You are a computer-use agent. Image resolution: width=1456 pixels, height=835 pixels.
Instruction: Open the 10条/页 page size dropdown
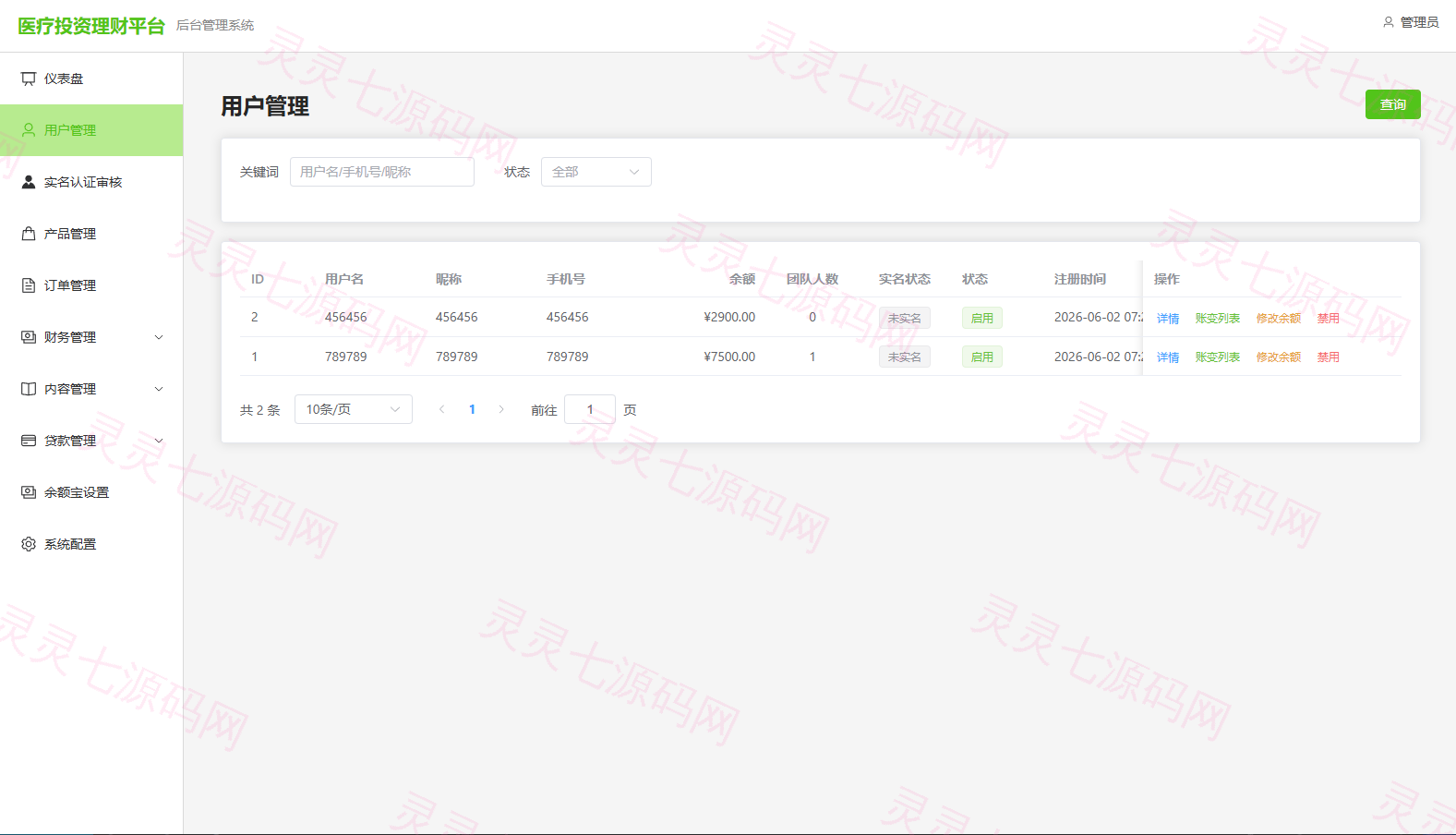pyautogui.click(x=354, y=409)
